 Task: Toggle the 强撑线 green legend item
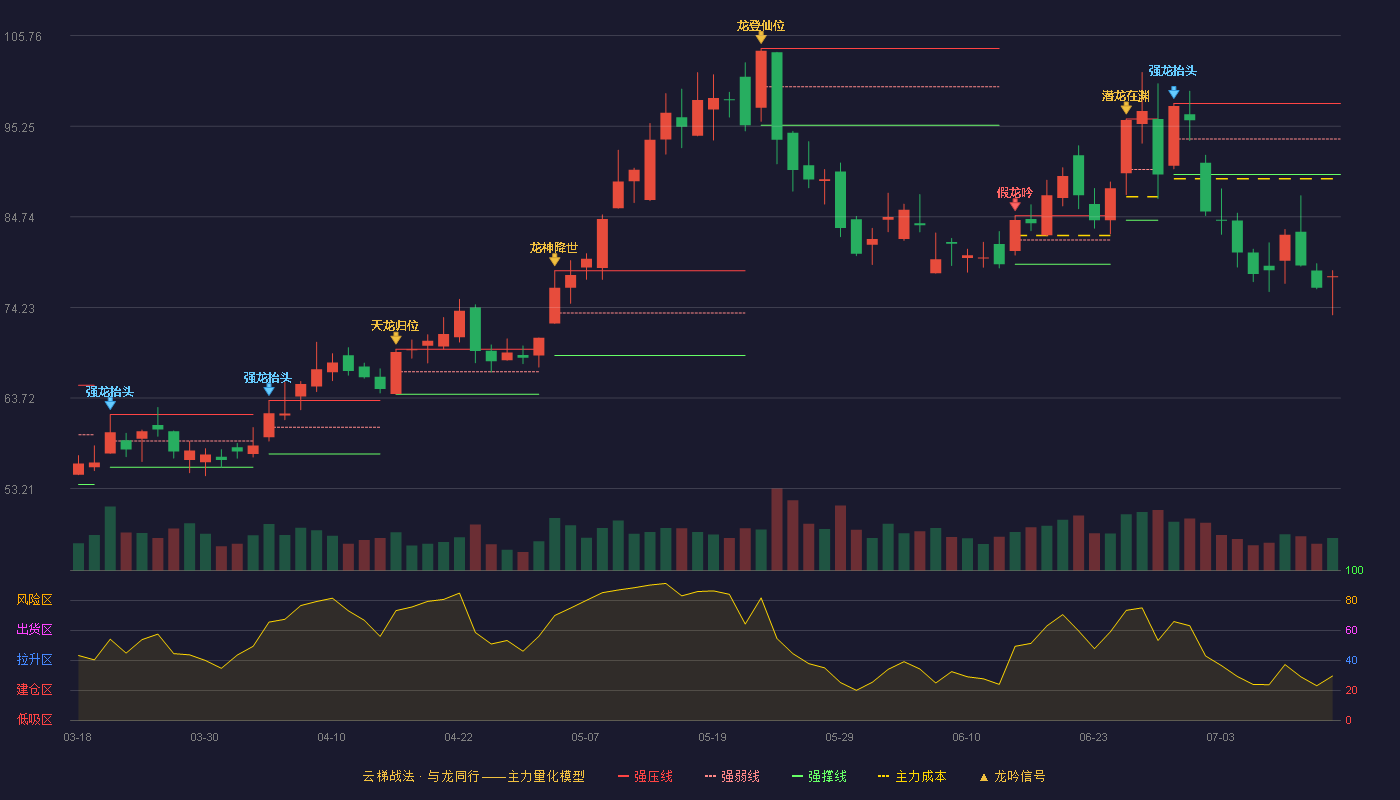(819, 776)
